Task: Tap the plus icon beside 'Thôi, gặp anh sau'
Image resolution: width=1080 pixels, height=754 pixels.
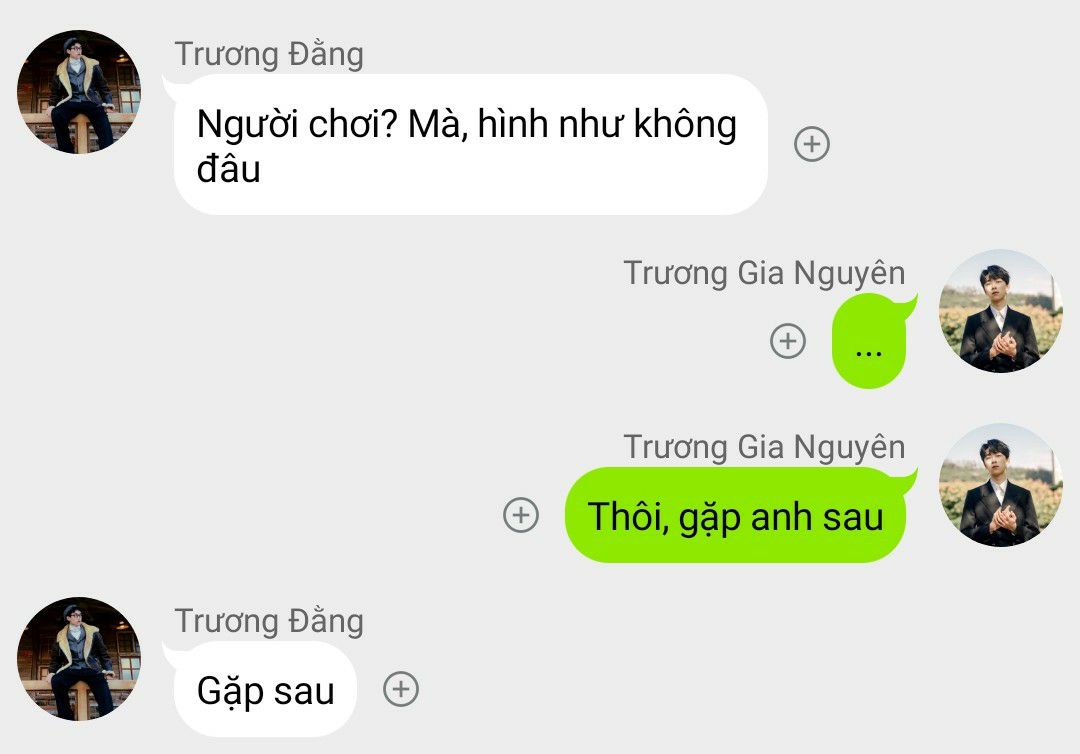Action: pyautogui.click(x=521, y=515)
